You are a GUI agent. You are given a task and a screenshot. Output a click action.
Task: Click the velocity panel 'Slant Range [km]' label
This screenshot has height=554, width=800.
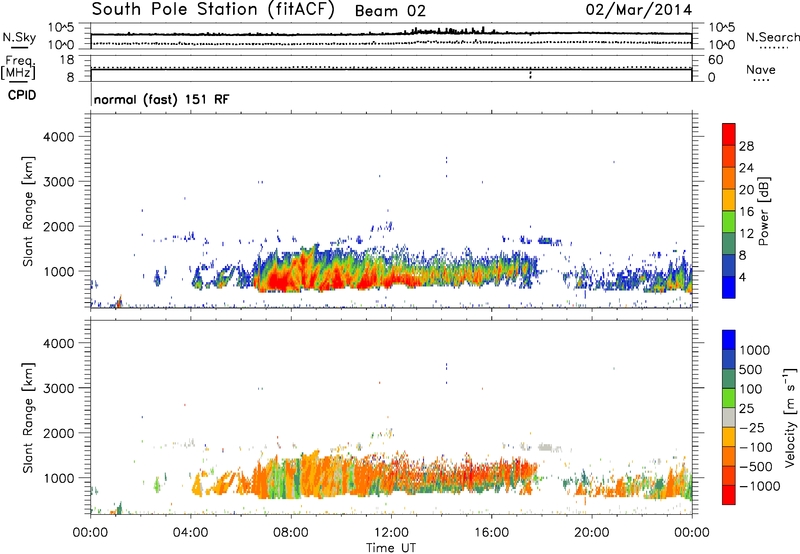28,417
